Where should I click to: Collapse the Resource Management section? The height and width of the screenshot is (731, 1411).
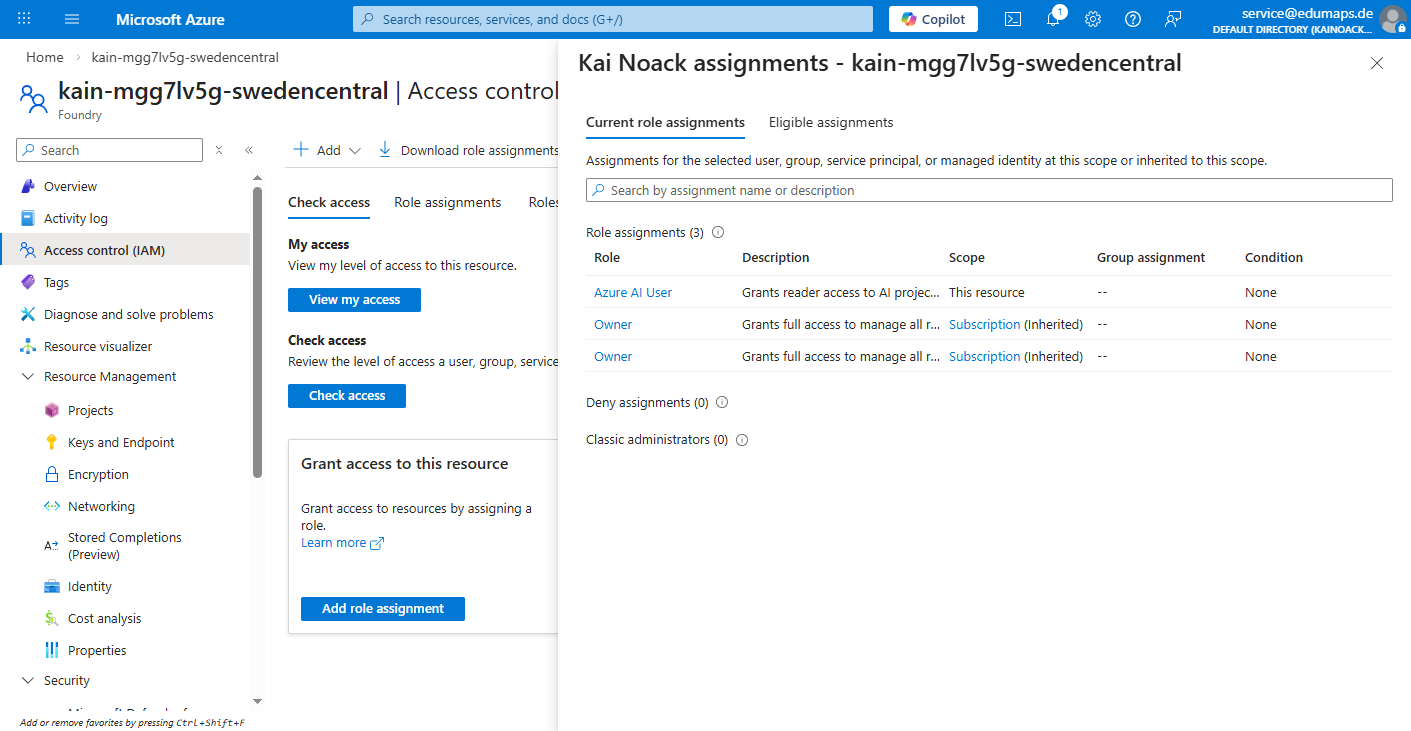pos(28,377)
